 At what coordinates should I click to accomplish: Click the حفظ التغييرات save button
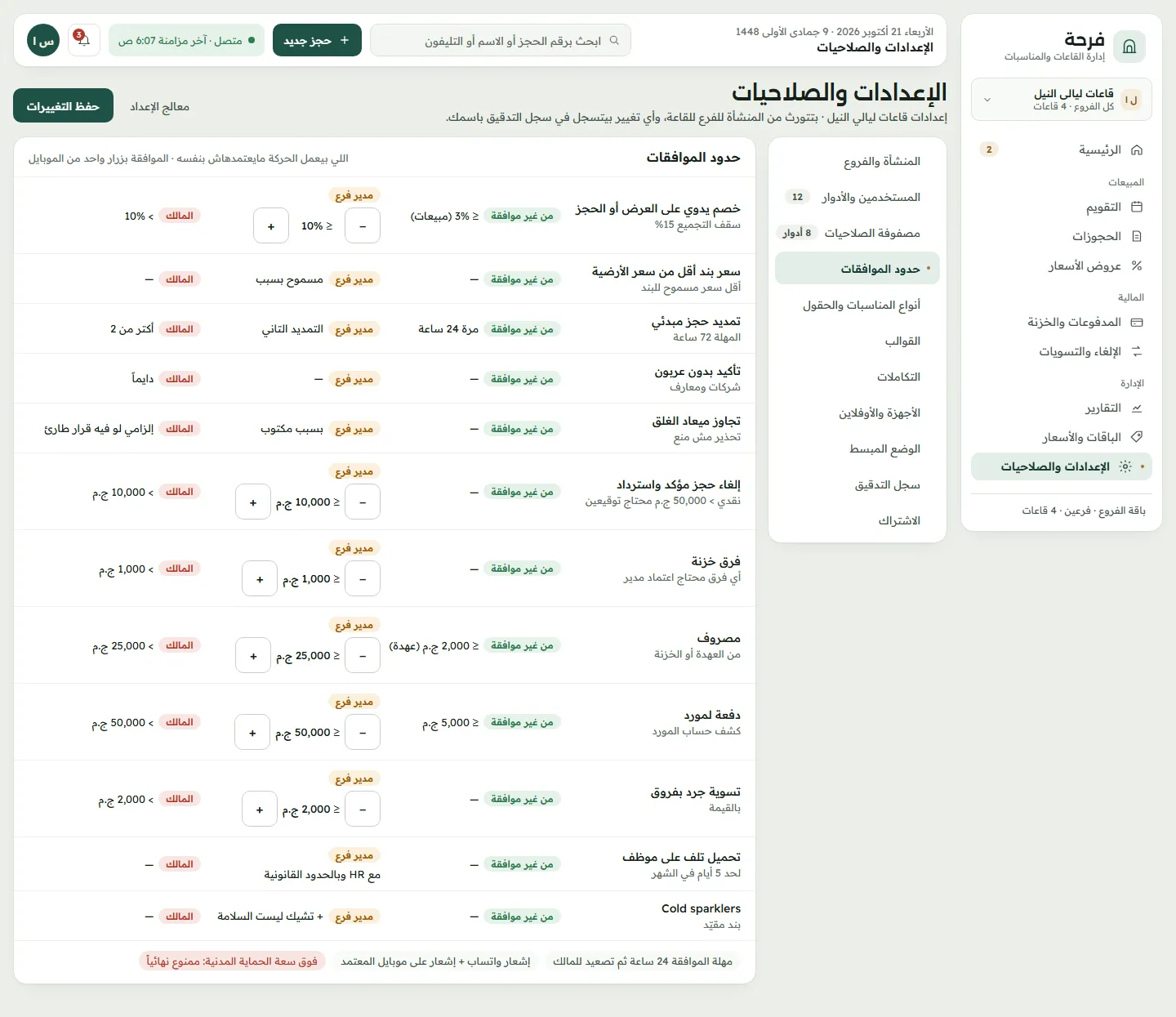click(63, 106)
